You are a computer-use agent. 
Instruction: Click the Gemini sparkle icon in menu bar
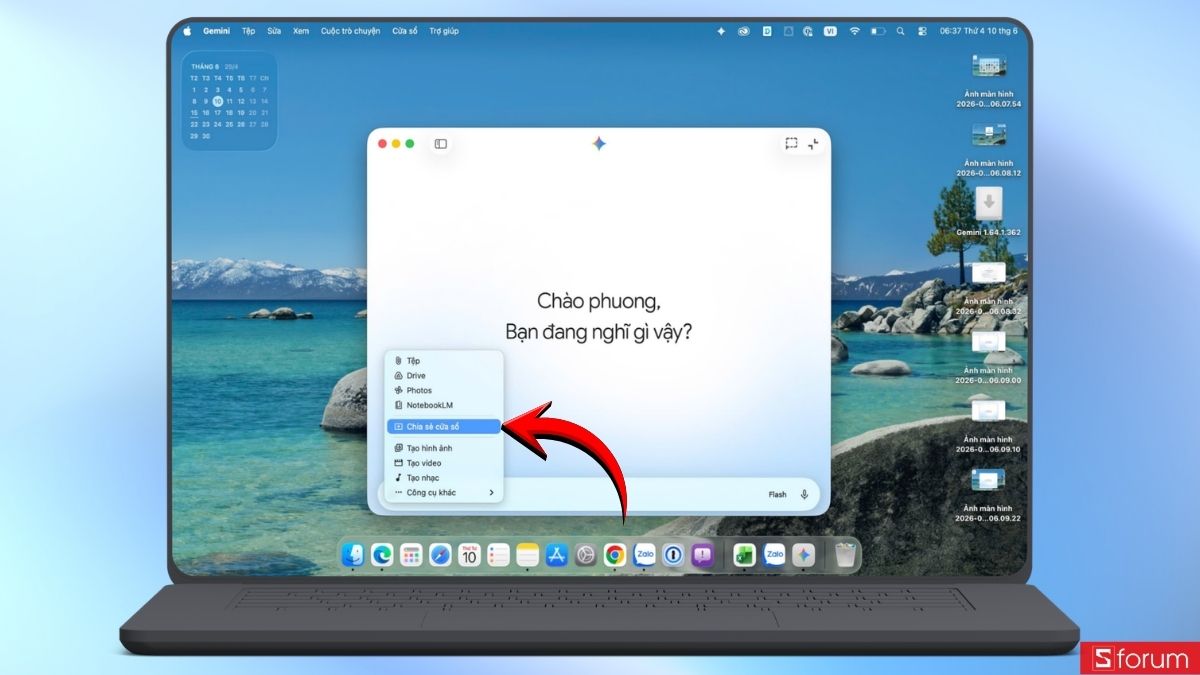tap(721, 31)
